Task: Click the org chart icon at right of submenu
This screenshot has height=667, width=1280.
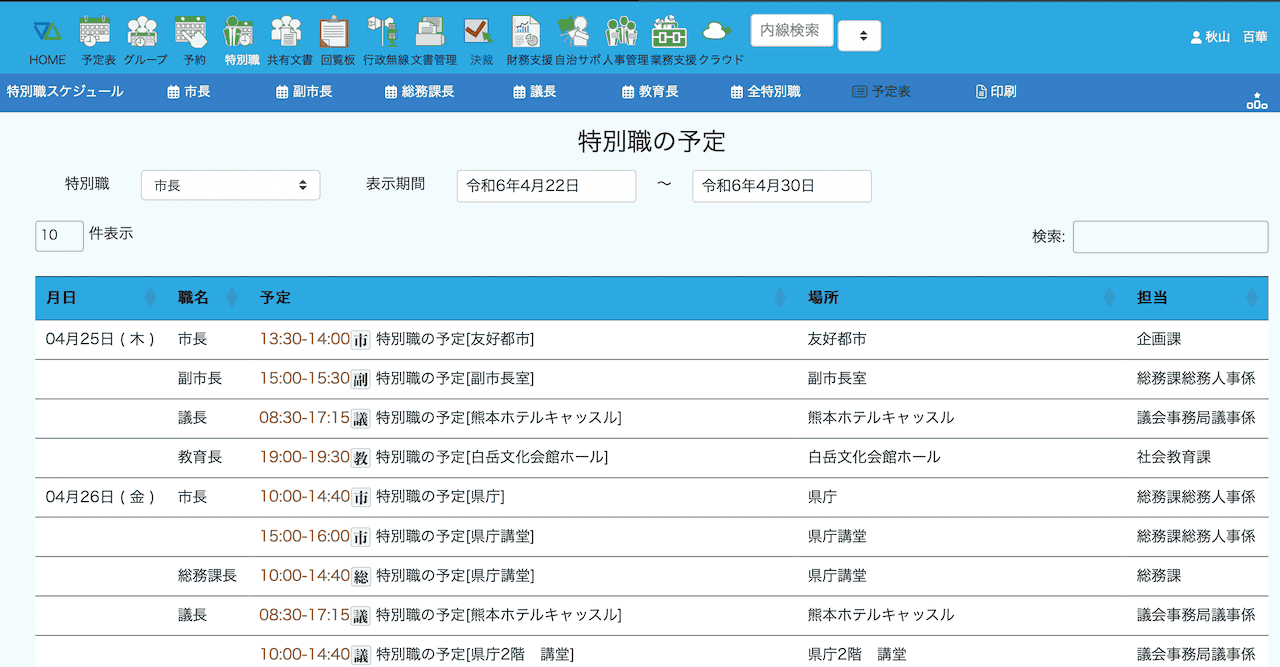Action: point(1256,100)
